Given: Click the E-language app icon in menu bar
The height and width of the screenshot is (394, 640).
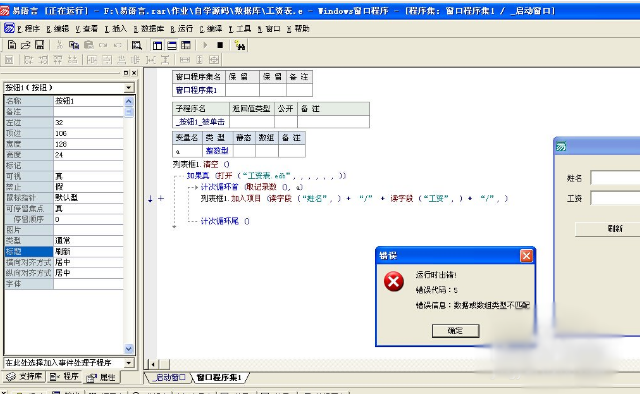Looking at the screenshot, I should click(x=9, y=28).
